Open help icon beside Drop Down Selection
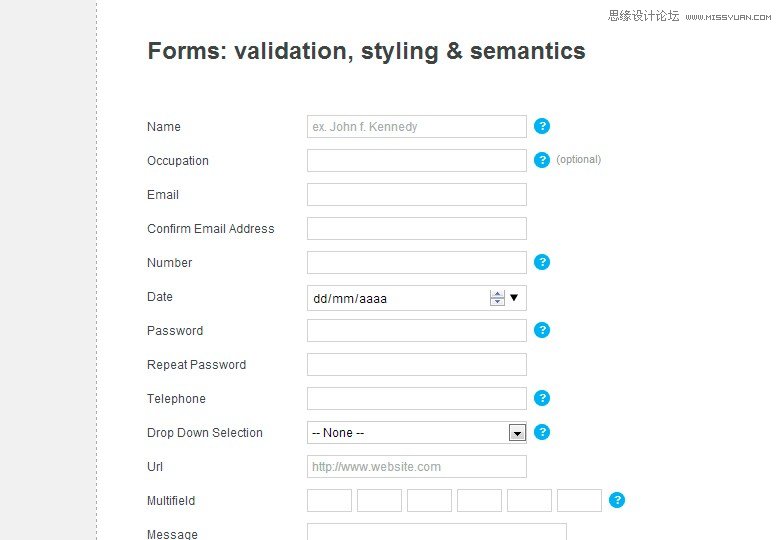Screen dimensions: 782x540 click(x=542, y=432)
